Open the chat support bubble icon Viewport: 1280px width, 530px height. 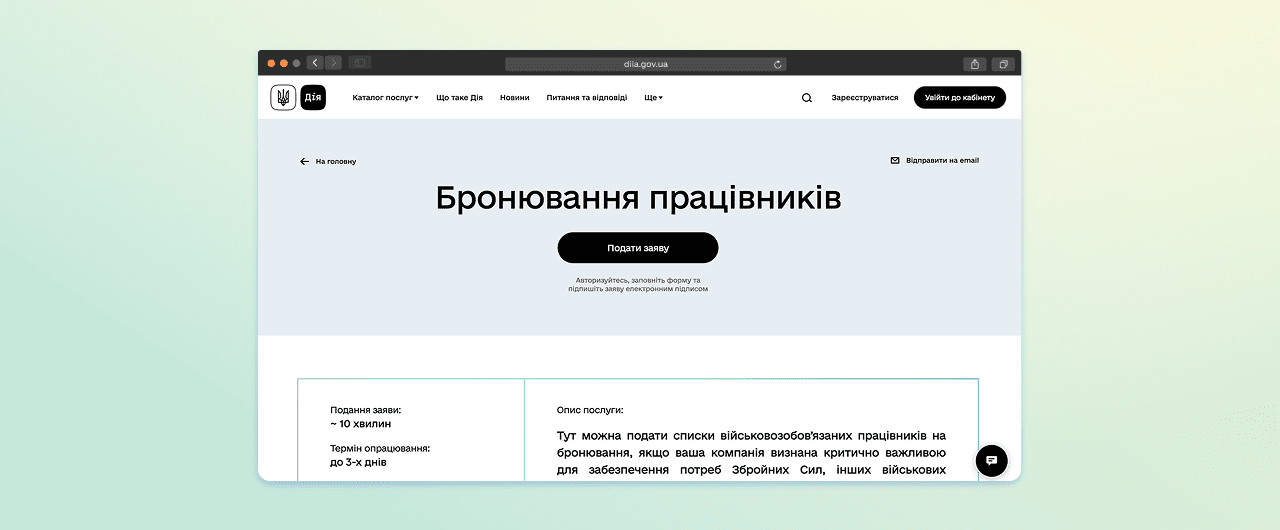tap(992, 461)
